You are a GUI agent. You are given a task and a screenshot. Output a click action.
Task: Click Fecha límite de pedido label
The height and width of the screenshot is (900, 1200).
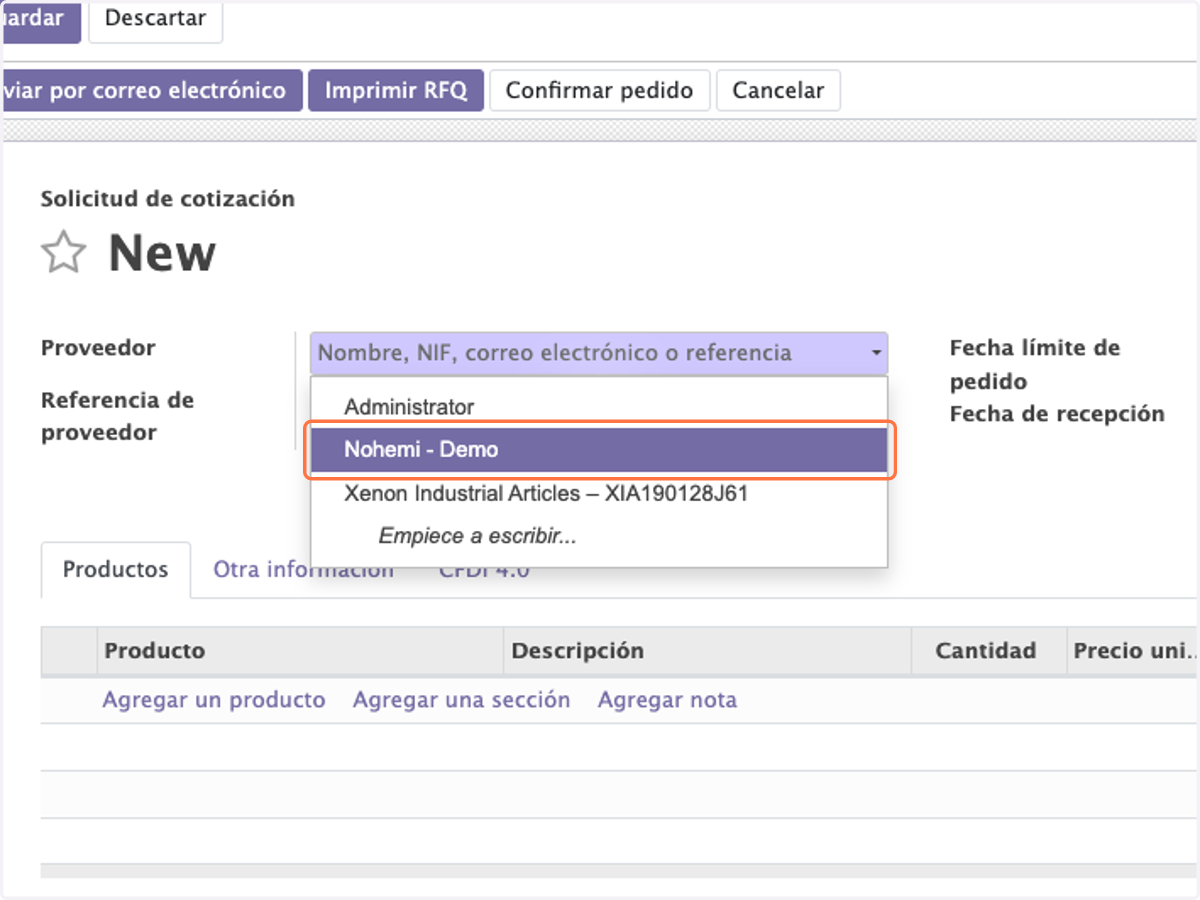[1035, 365]
